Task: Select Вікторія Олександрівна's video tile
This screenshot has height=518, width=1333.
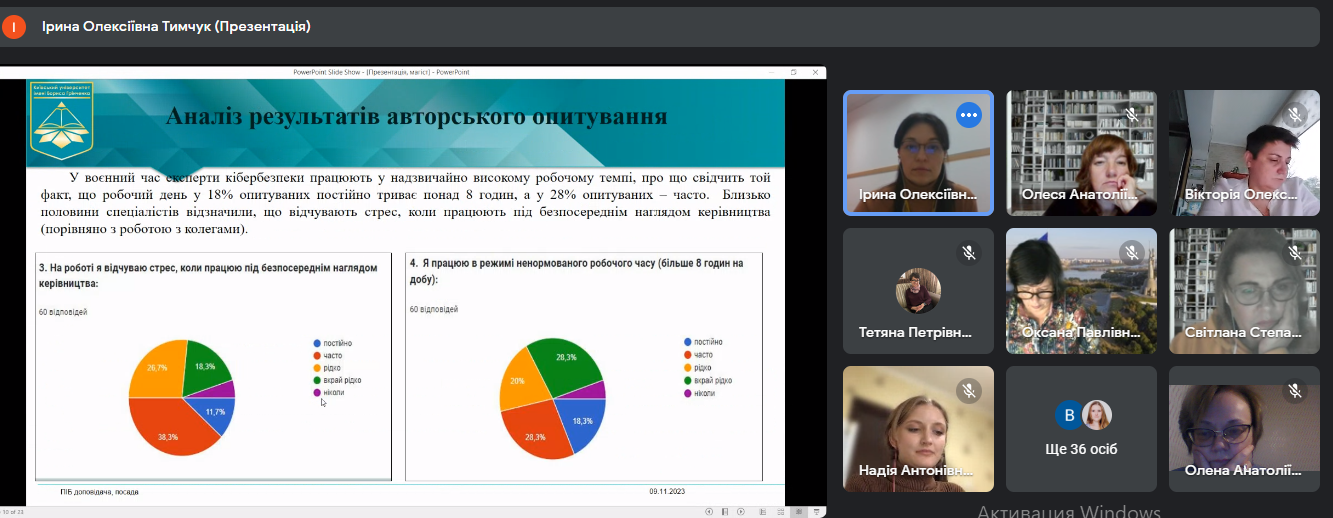Action: 1244,153
